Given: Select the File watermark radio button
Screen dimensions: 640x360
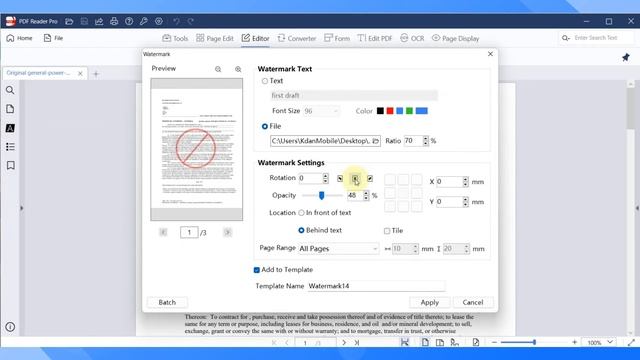Looking at the screenshot, I should click(265, 127).
